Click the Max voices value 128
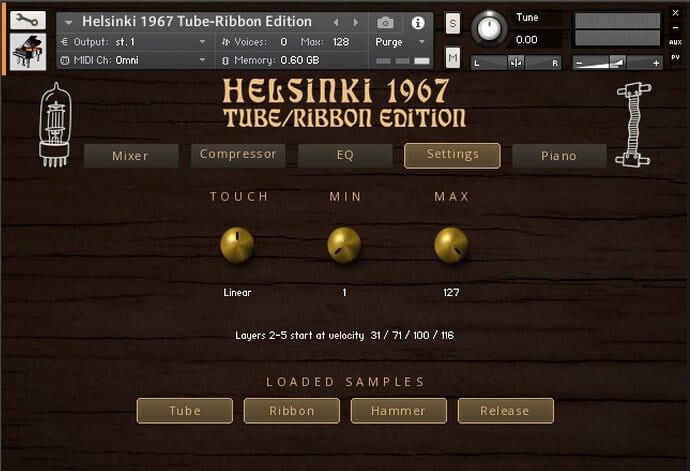 [x=341, y=42]
